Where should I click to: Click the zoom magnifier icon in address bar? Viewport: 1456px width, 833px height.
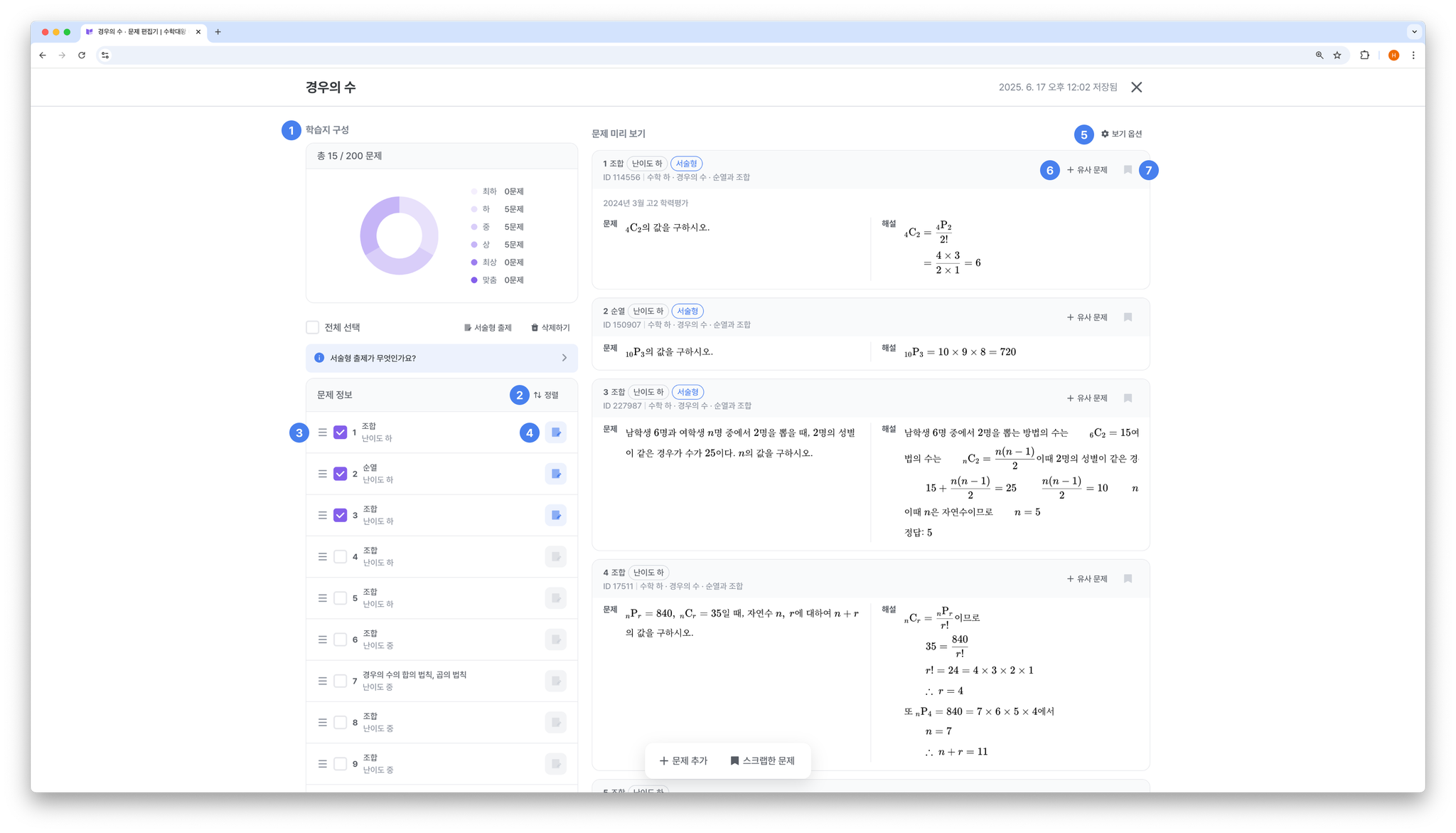tap(1319, 55)
